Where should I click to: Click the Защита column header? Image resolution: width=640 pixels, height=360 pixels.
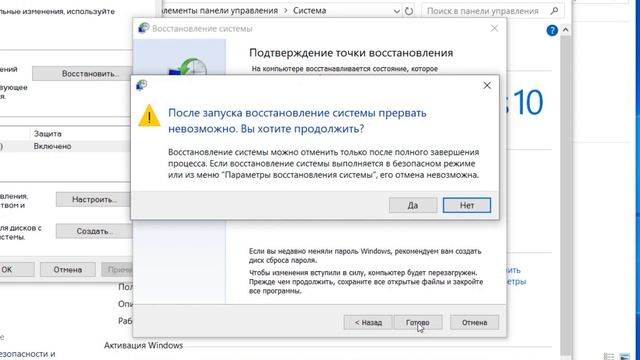click(48, 134)
